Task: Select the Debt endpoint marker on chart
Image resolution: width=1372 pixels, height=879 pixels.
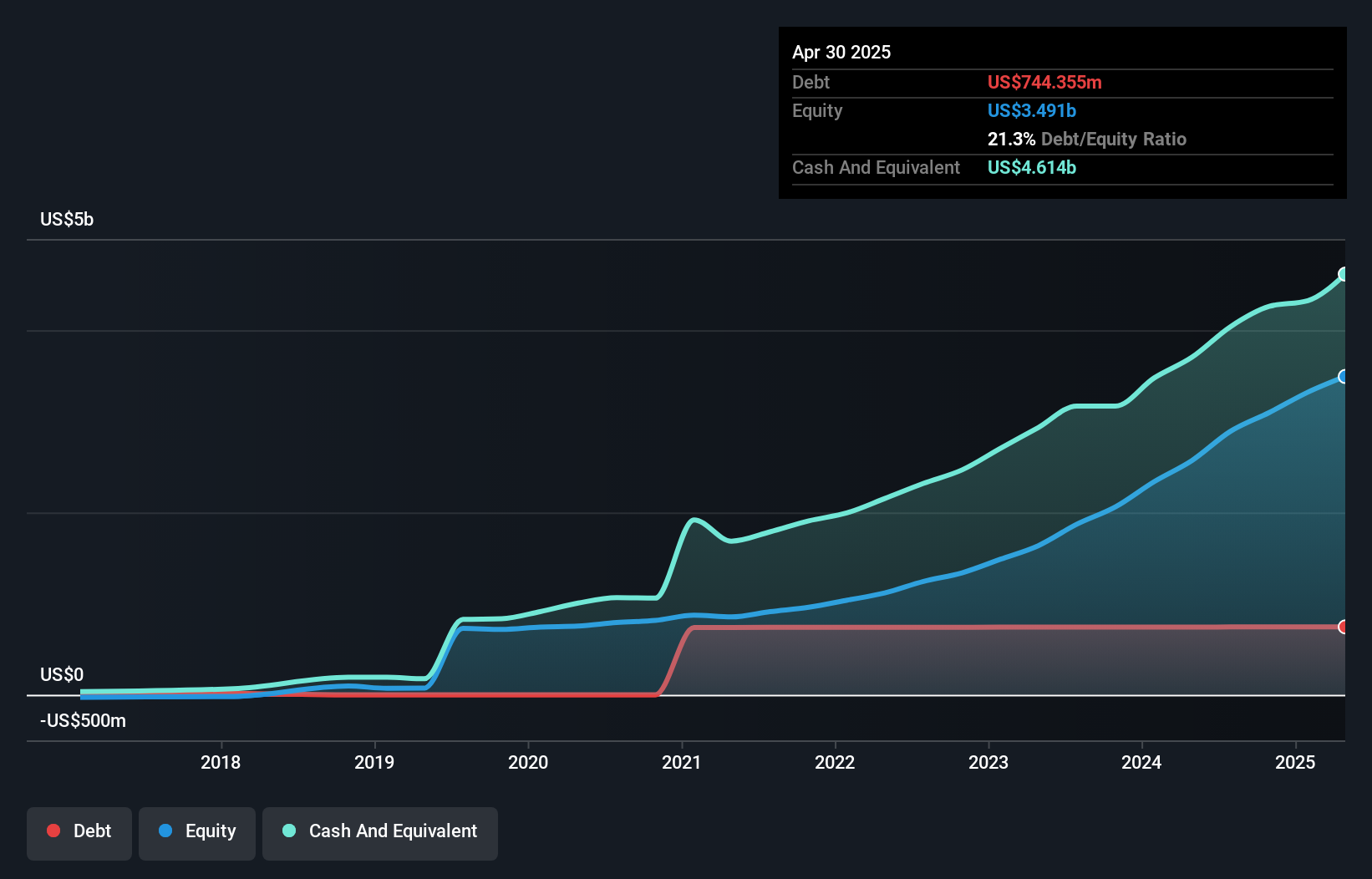Action: [1344, 627]
